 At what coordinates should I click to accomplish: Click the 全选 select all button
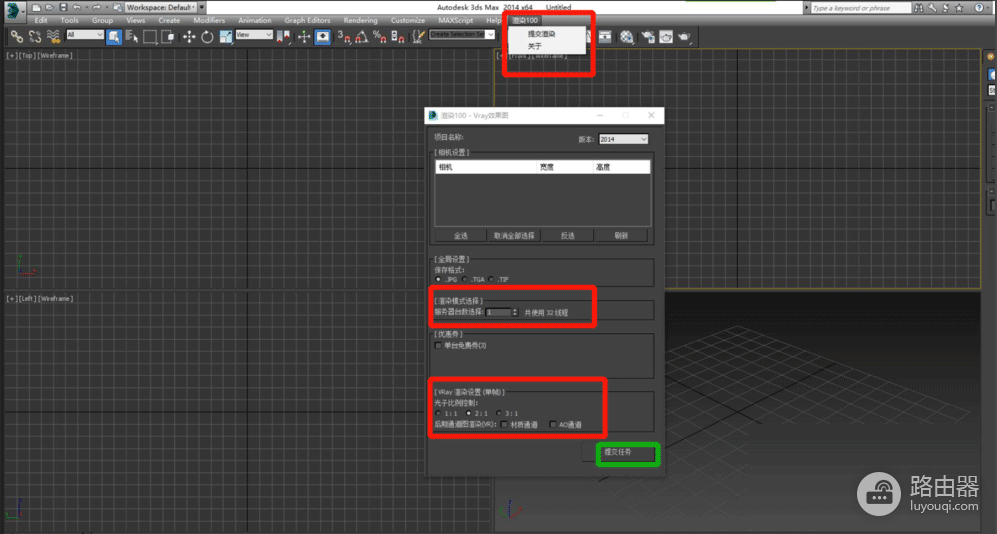pos(460,235)
